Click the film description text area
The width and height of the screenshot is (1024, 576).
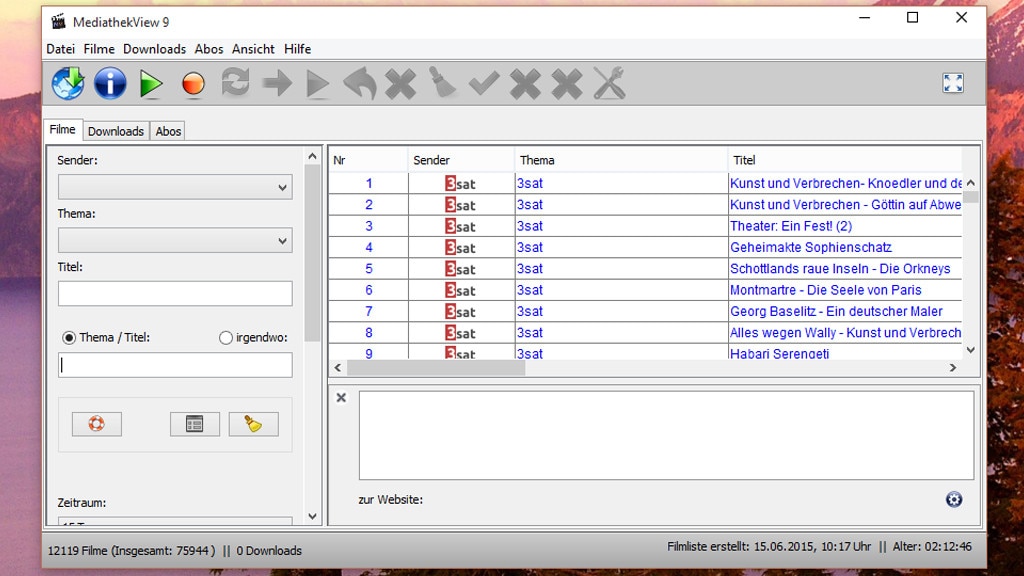point(666,436)
